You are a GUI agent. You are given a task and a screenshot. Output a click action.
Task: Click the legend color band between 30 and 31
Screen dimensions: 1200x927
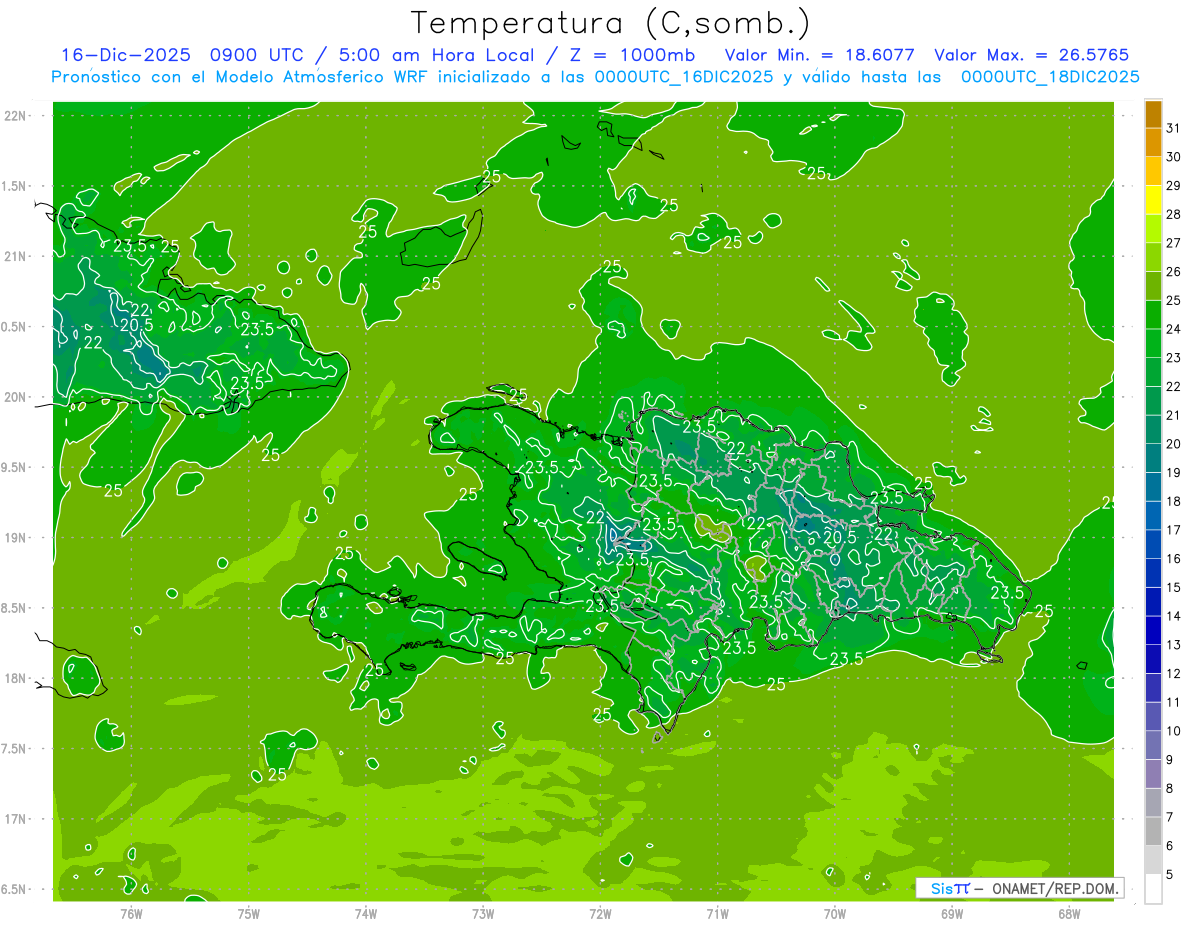pyautogui.click(x=1154, y=143)
